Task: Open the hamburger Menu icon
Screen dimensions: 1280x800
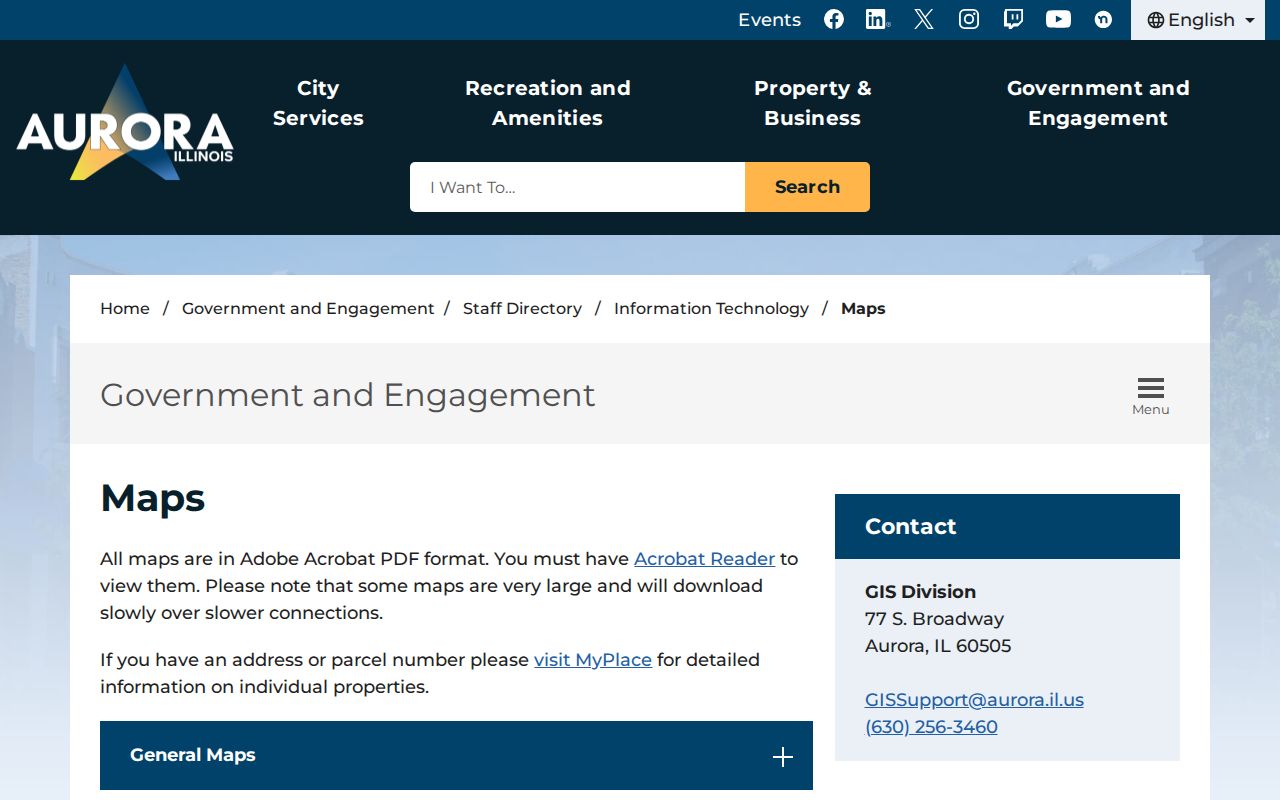Action: [1151, 396]
